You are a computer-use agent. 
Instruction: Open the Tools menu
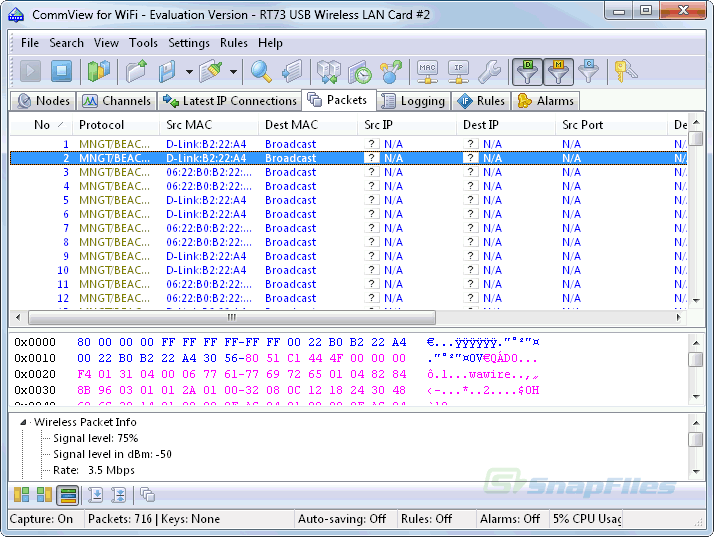tap(143, 43)
